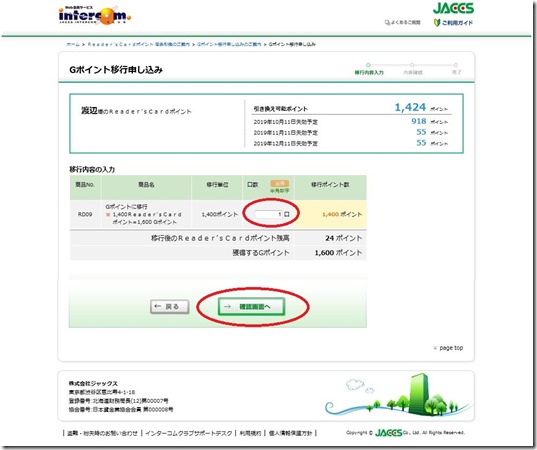Click the 戻る back button
Viewport: 537px width, 450px height.
(170, 307)
